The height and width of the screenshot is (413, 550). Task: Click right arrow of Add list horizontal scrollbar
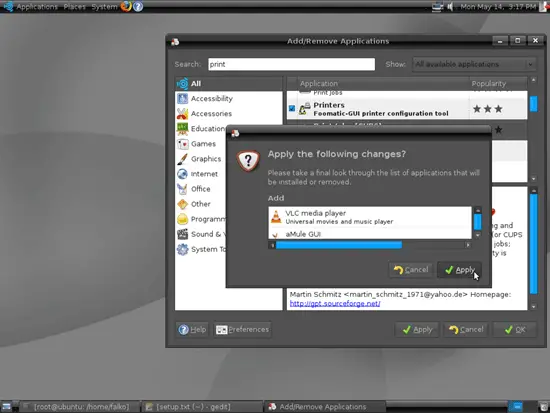468,245
